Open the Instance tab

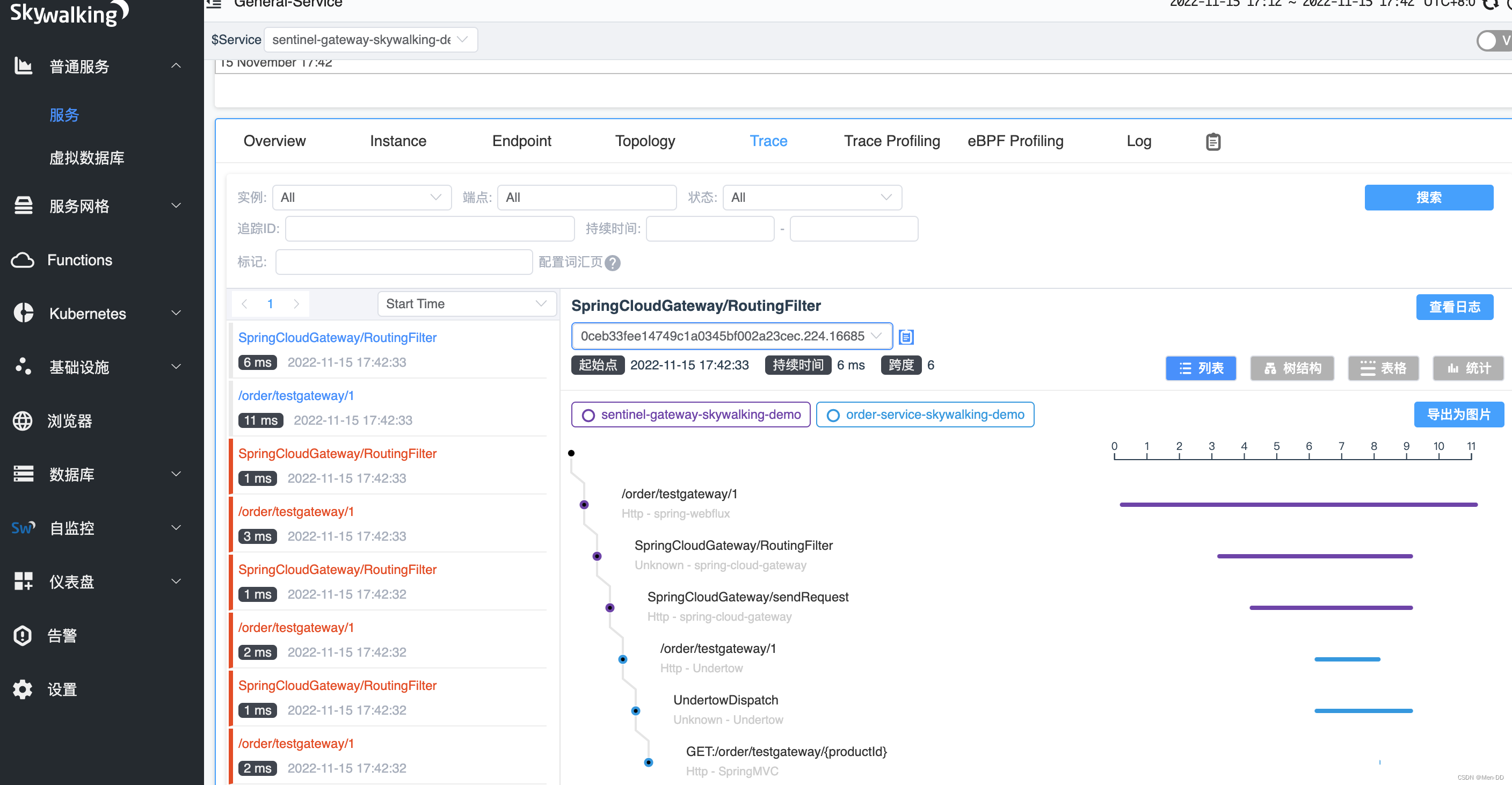[x=398, y=141]
